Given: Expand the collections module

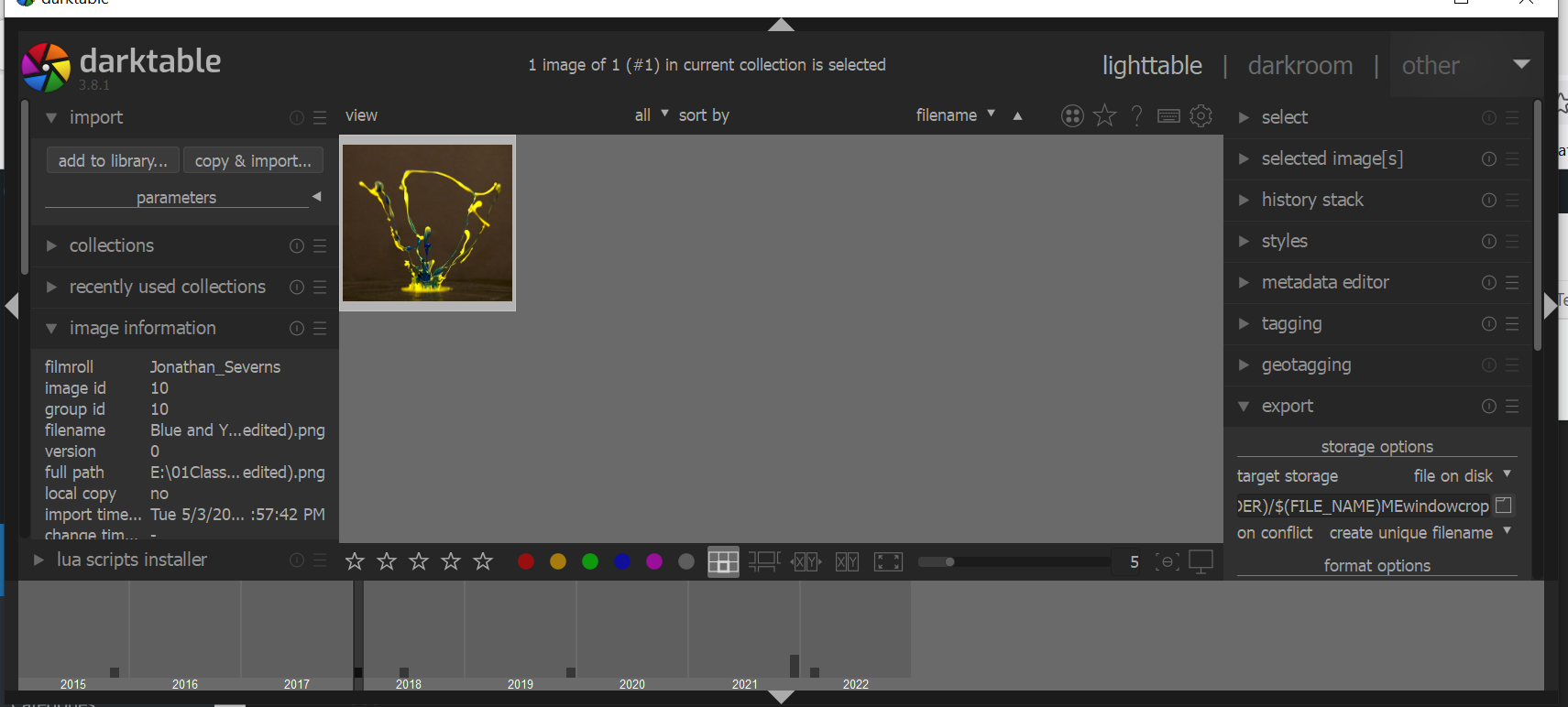Looking at the screenshot, I should 112,245.
